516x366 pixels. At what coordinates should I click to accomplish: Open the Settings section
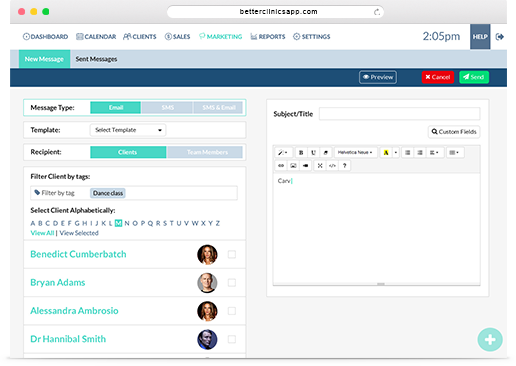click(x=312, y=37)
